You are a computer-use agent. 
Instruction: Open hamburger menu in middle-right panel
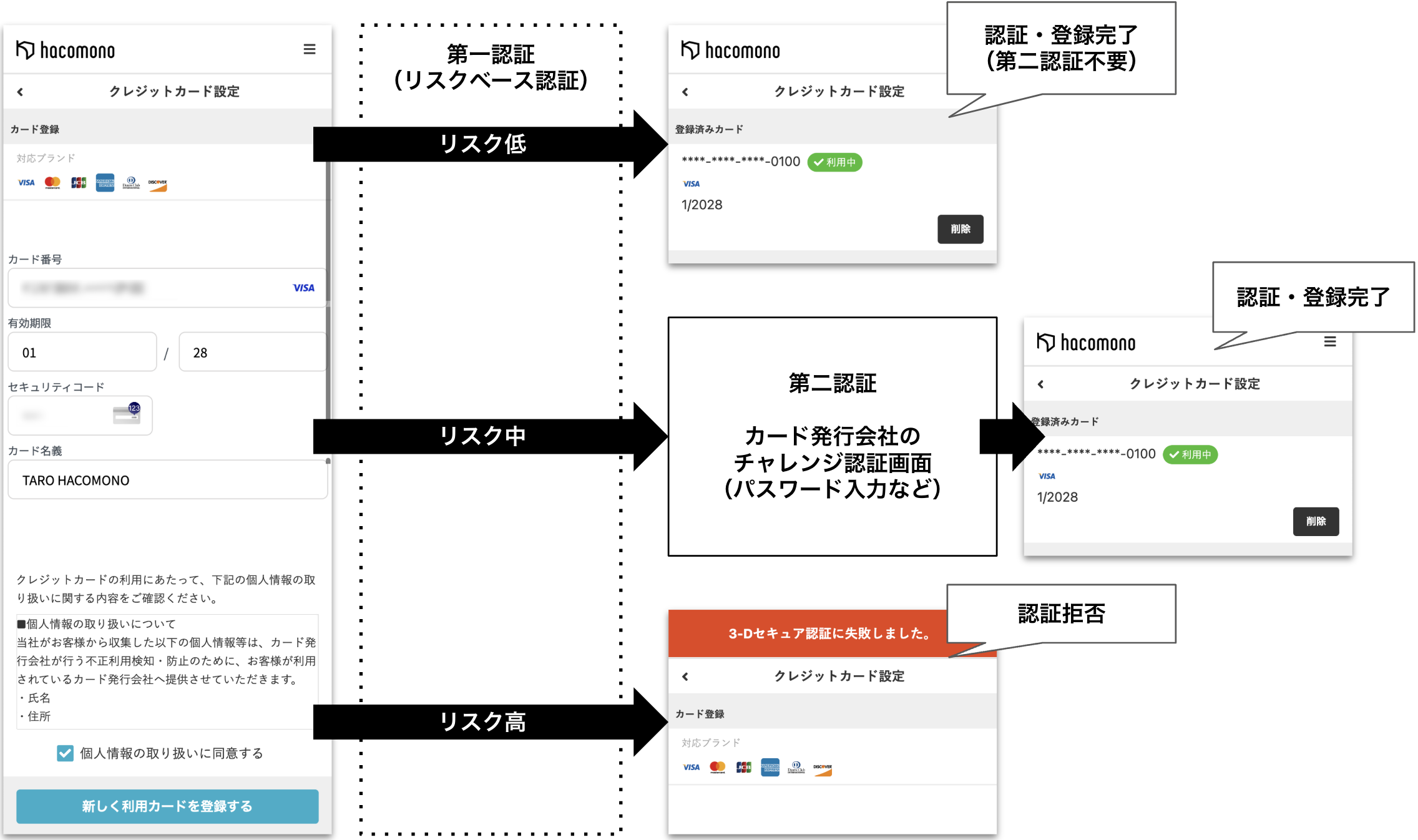pyautogui.click(x=1330, y=341)
